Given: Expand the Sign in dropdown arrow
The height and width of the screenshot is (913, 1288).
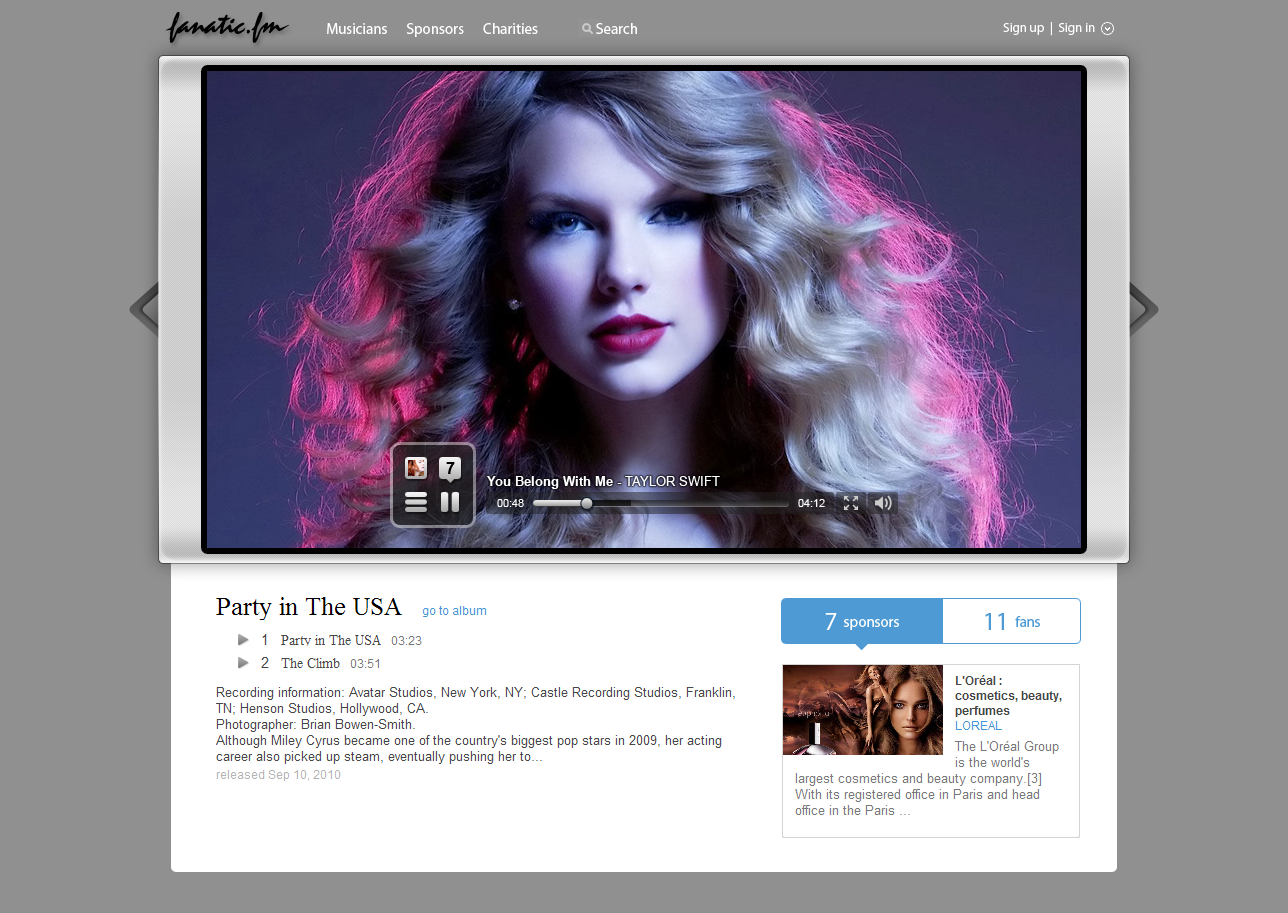Looking at the screenshot, I should pos(1108,28).
